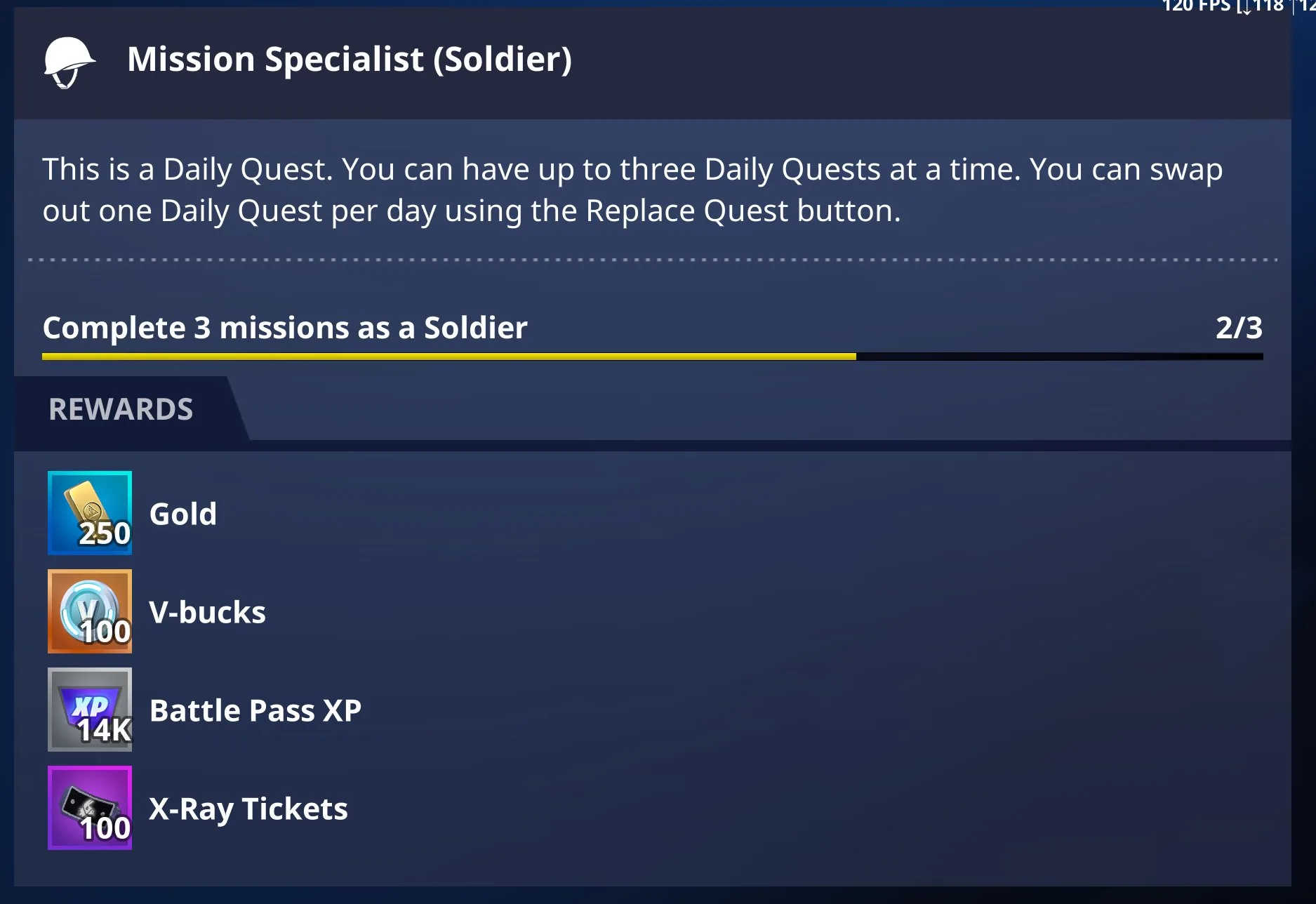Click the 118 indicator beside the FPS counter

[1268, 6]
